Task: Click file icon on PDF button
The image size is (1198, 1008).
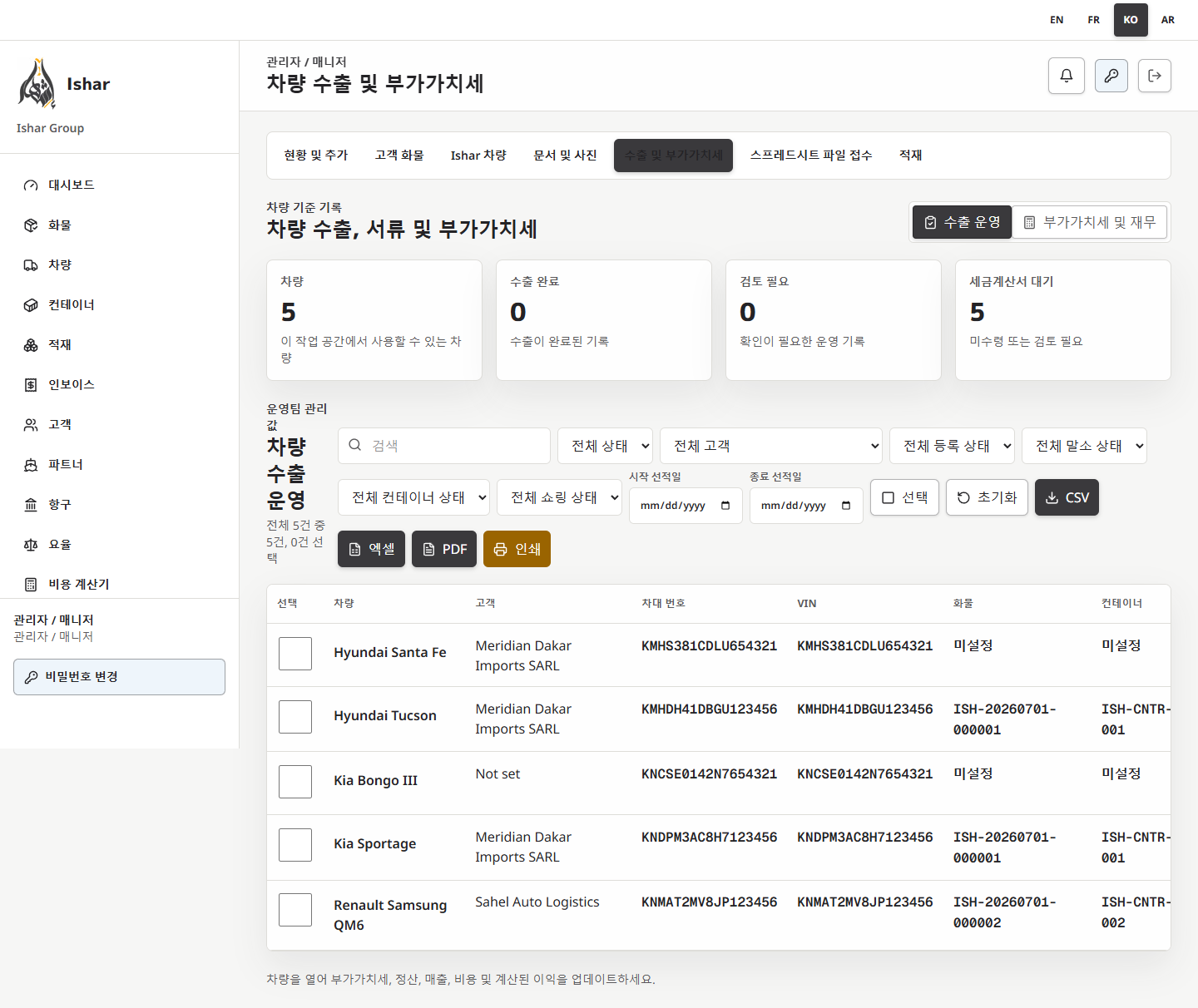Action: point(429,549)
